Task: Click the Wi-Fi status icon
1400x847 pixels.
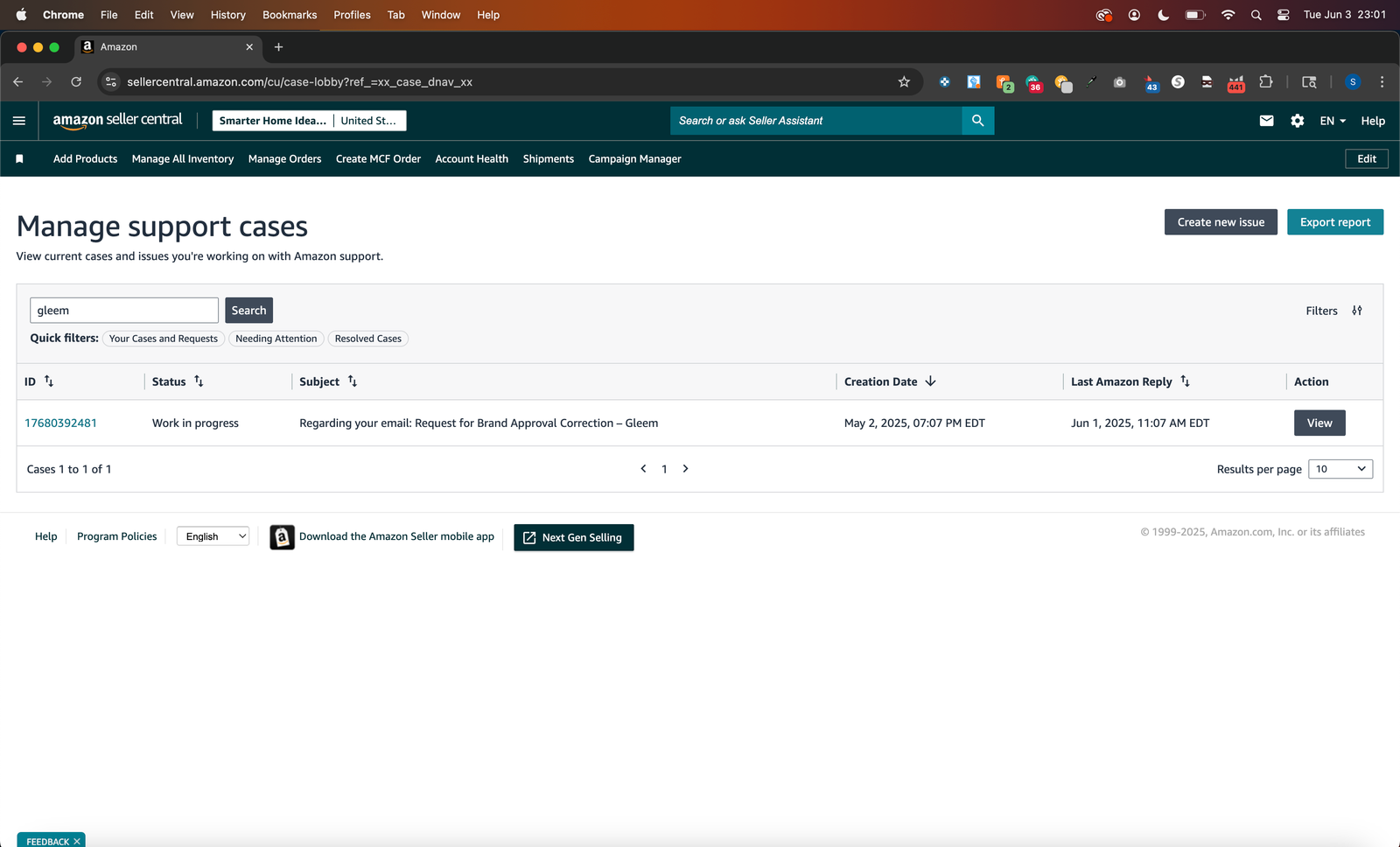Action: tap(1228, 15)
